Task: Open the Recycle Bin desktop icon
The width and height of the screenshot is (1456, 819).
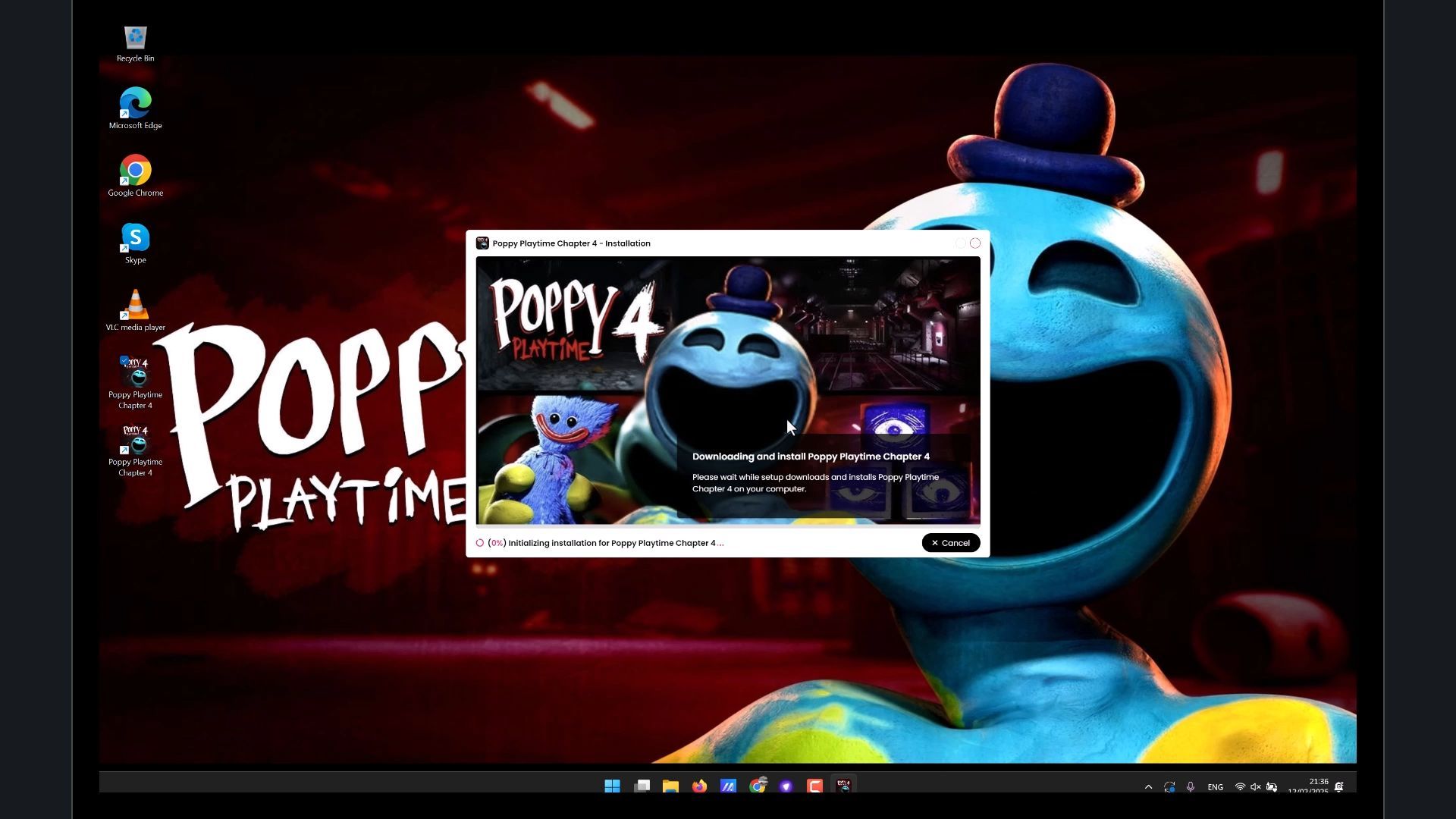Action: tap(135, 43)
